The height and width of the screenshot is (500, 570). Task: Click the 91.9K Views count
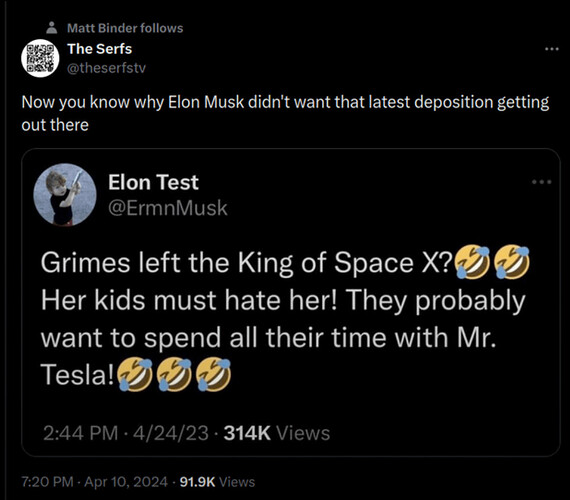tap(217, 482)
